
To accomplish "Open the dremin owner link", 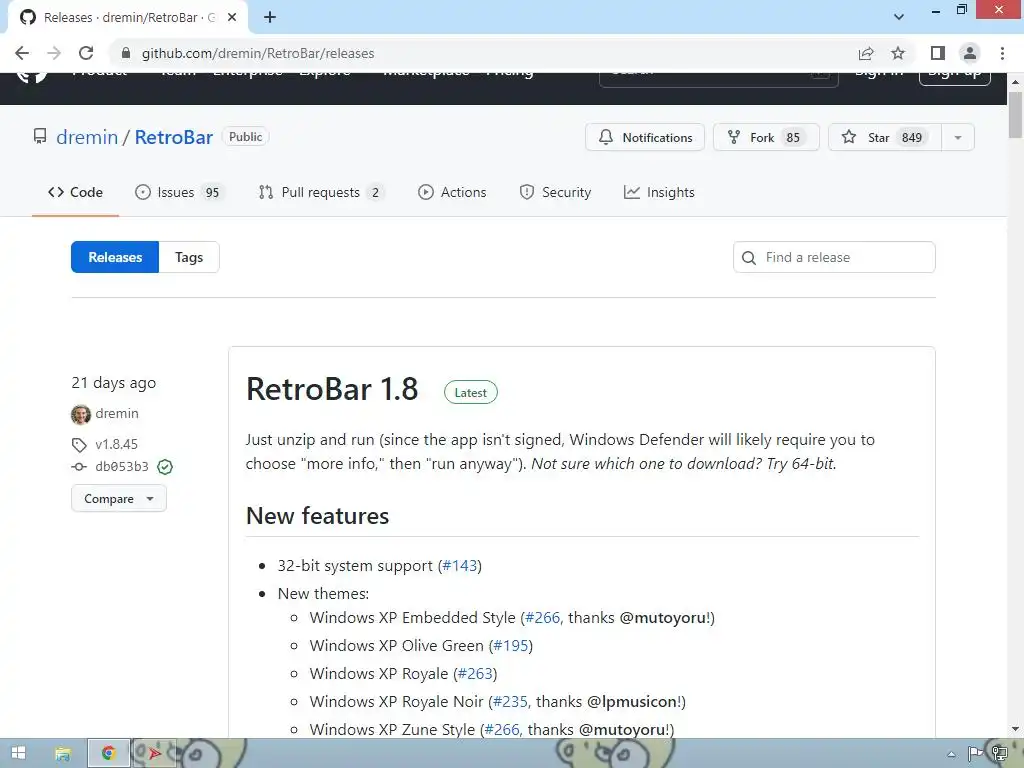I will click(x=87, y=137).
